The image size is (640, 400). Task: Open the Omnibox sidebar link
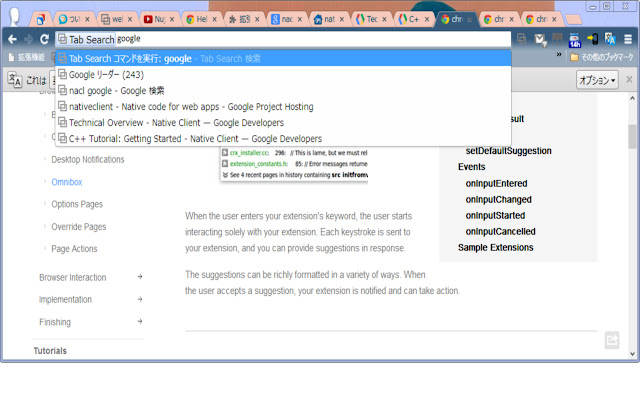pos(67,182)
